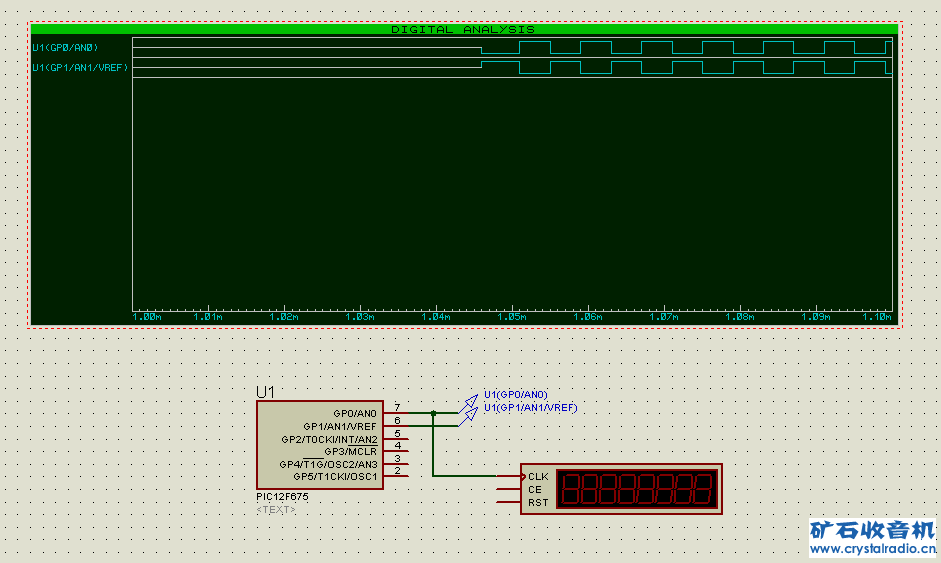Click the blue U1(GP1/AN1/VREF) probe label
Screen dimensions: 941x563
530,408
